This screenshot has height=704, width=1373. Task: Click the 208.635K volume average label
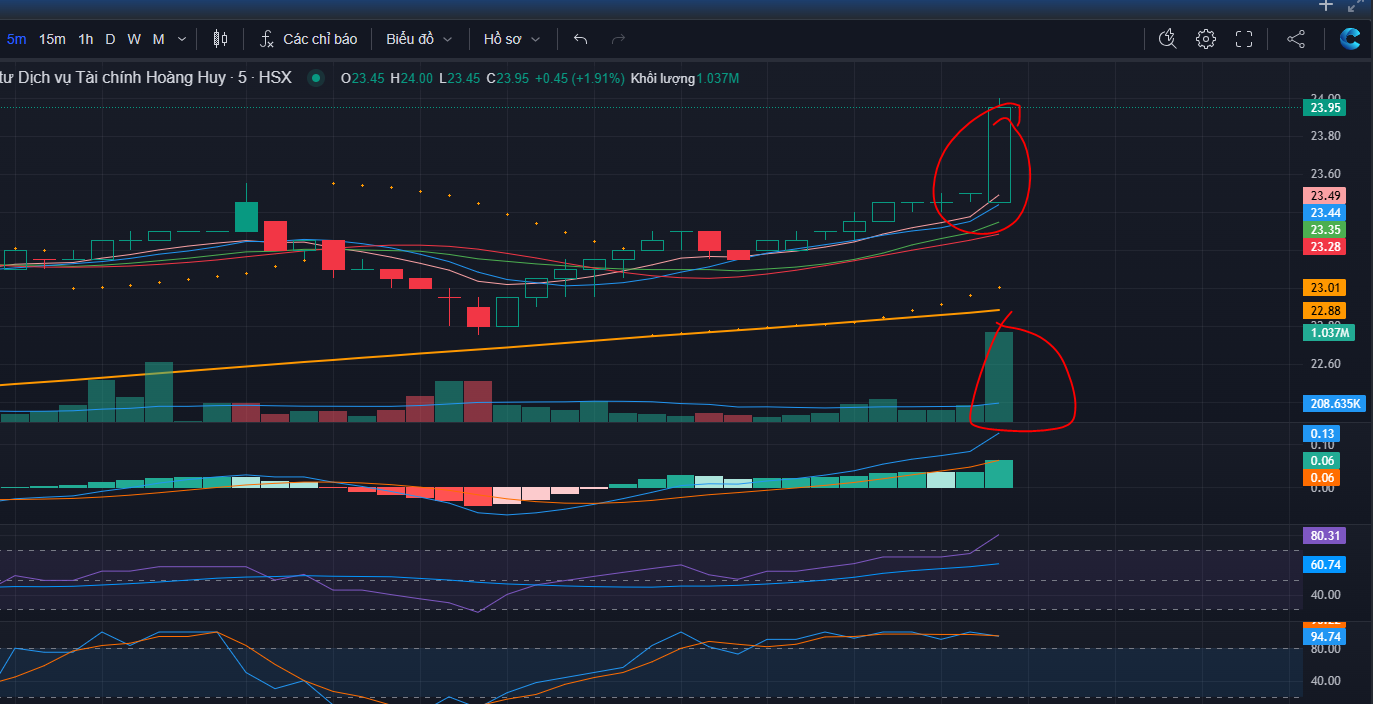point(1334,404)
